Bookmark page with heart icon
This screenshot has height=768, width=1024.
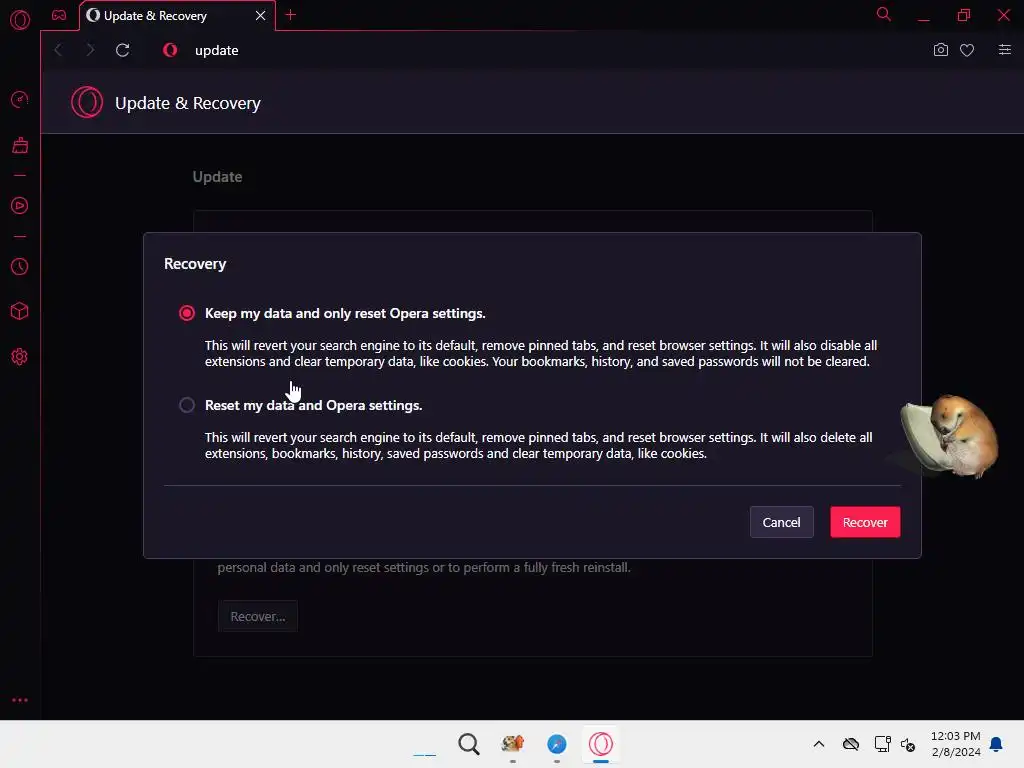pyautogui.click(x=967, y=50)
